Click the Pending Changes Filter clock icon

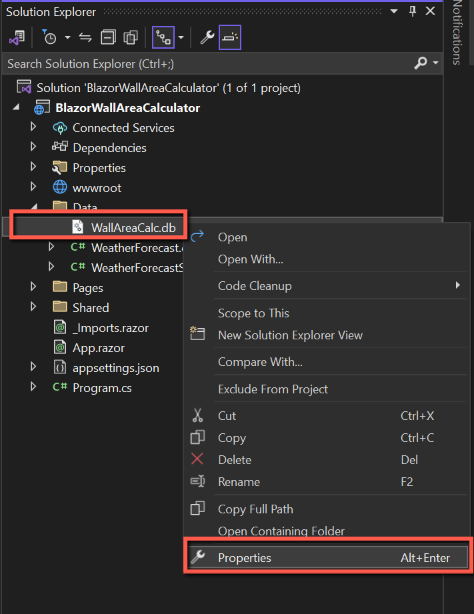[x=49, y=38]
